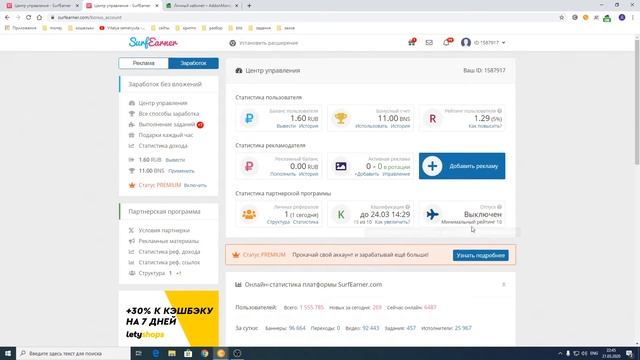The height and width of the screenshot is (360, 640).
Task: Click the SurfEarner logo
Action: click(153, 42)
